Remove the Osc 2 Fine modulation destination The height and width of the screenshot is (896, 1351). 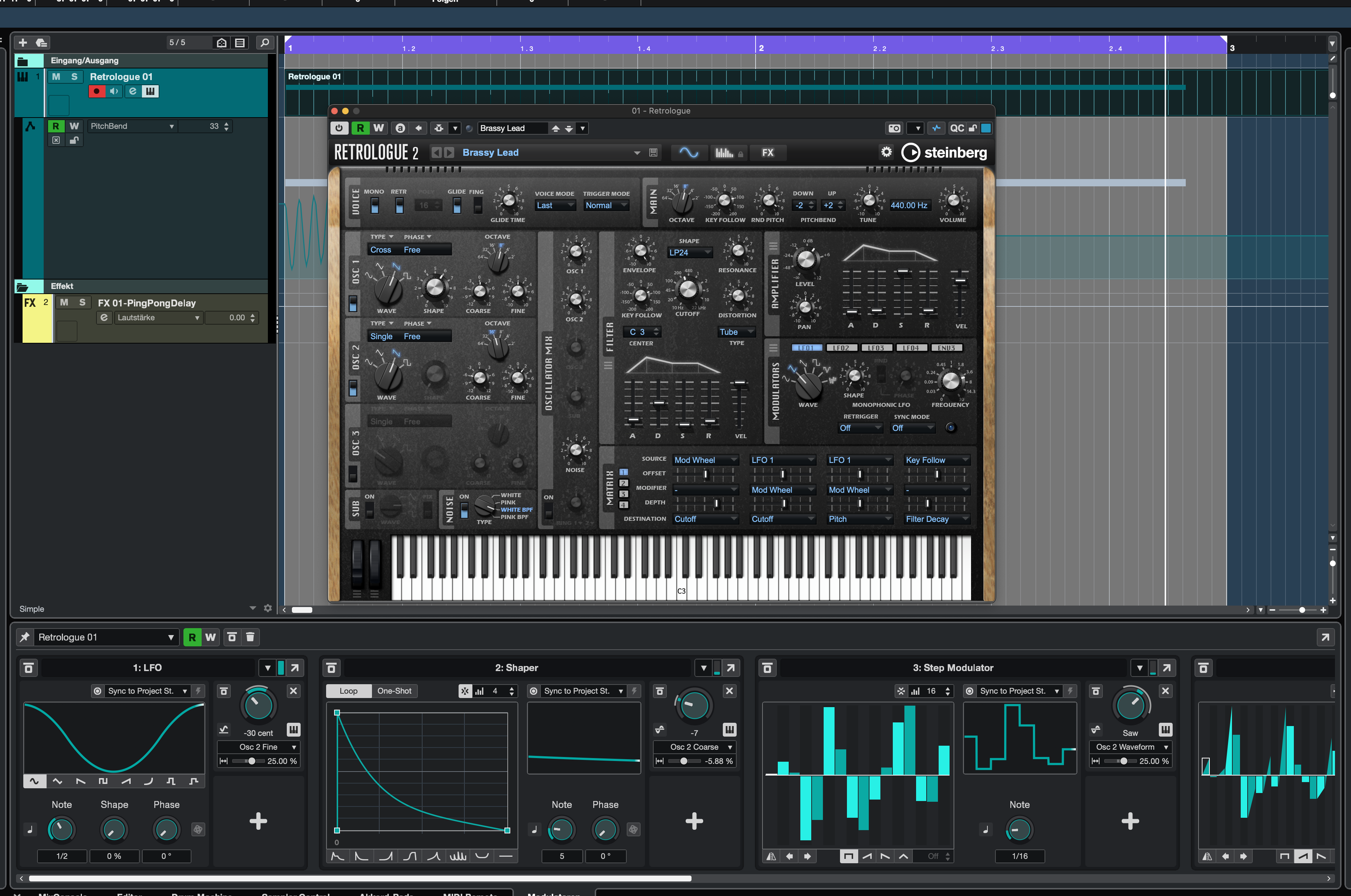point(293,691)
